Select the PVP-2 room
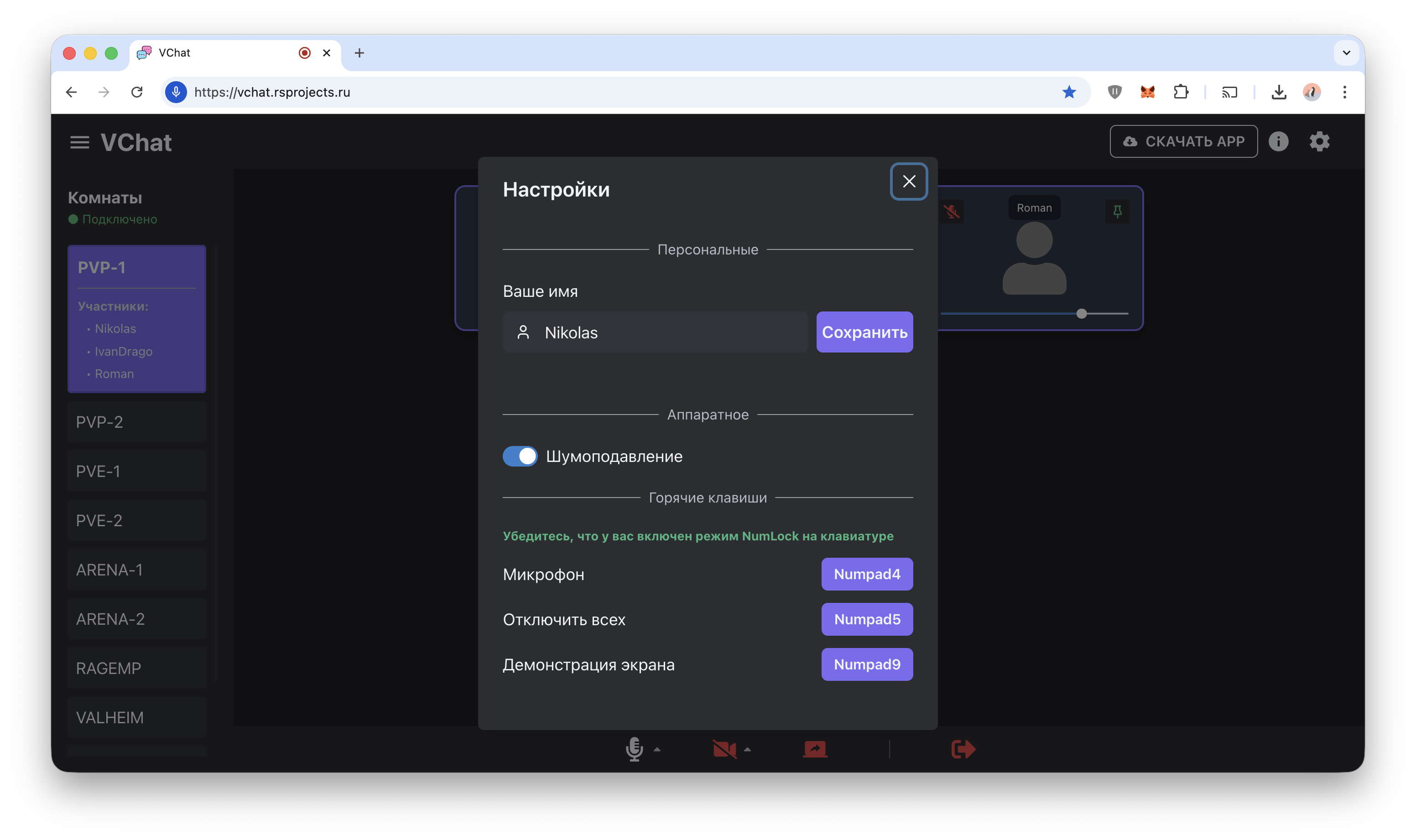 click(x=136, y=422)
